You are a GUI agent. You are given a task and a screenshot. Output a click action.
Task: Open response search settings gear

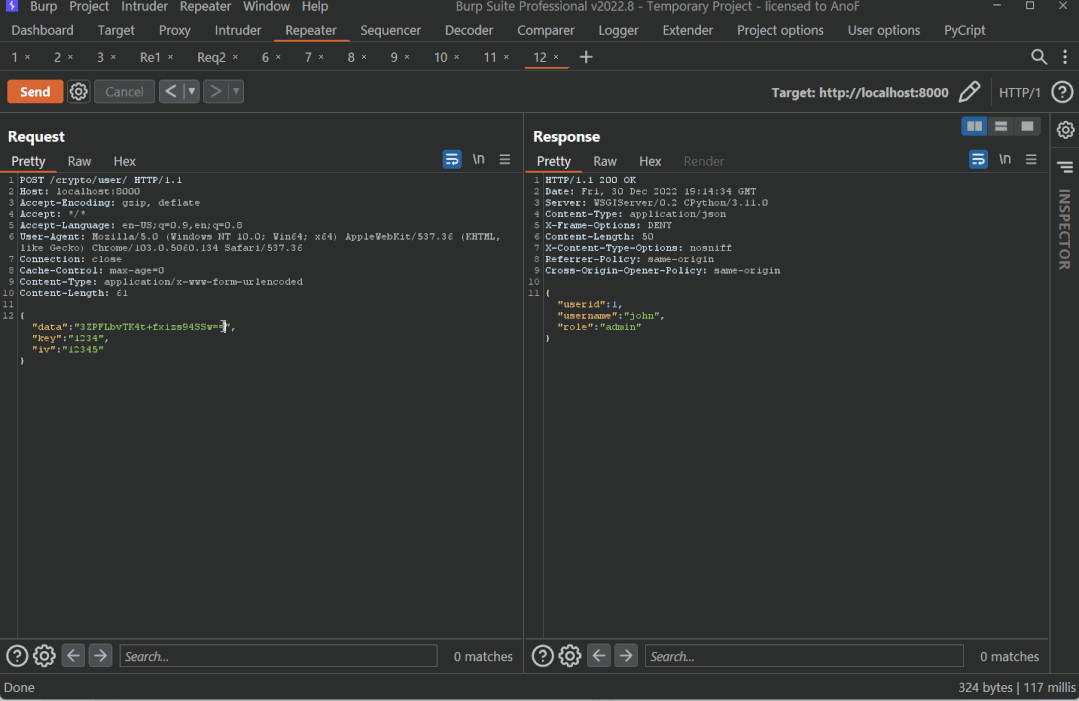(x=570, y=656)
